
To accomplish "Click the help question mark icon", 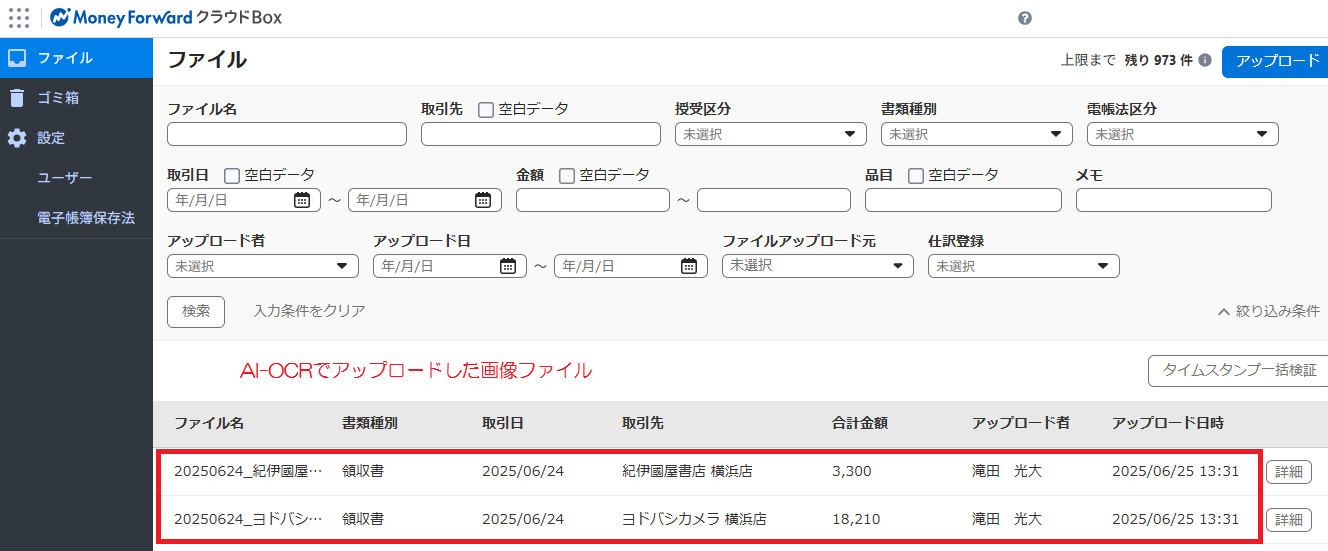I will (1025, 18).
